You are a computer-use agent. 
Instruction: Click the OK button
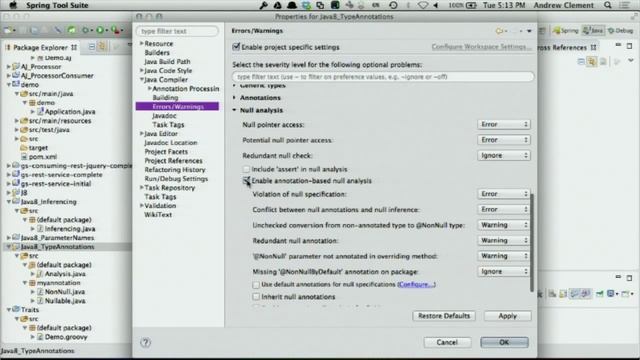click(x=504, y=342)
